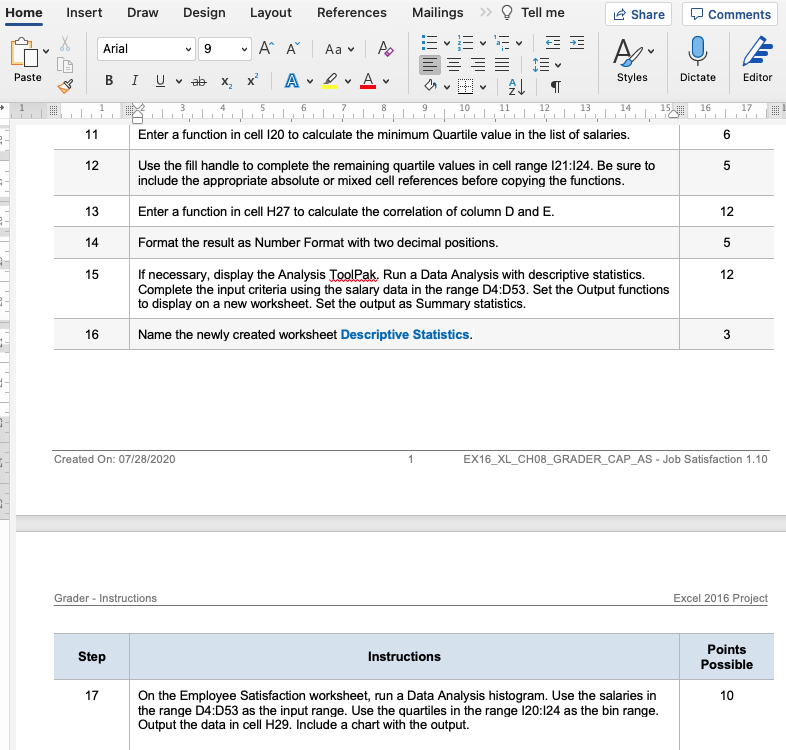786x750 pixels.
Task: Click the left indent marker on ruler
Action: coord(137,118)
